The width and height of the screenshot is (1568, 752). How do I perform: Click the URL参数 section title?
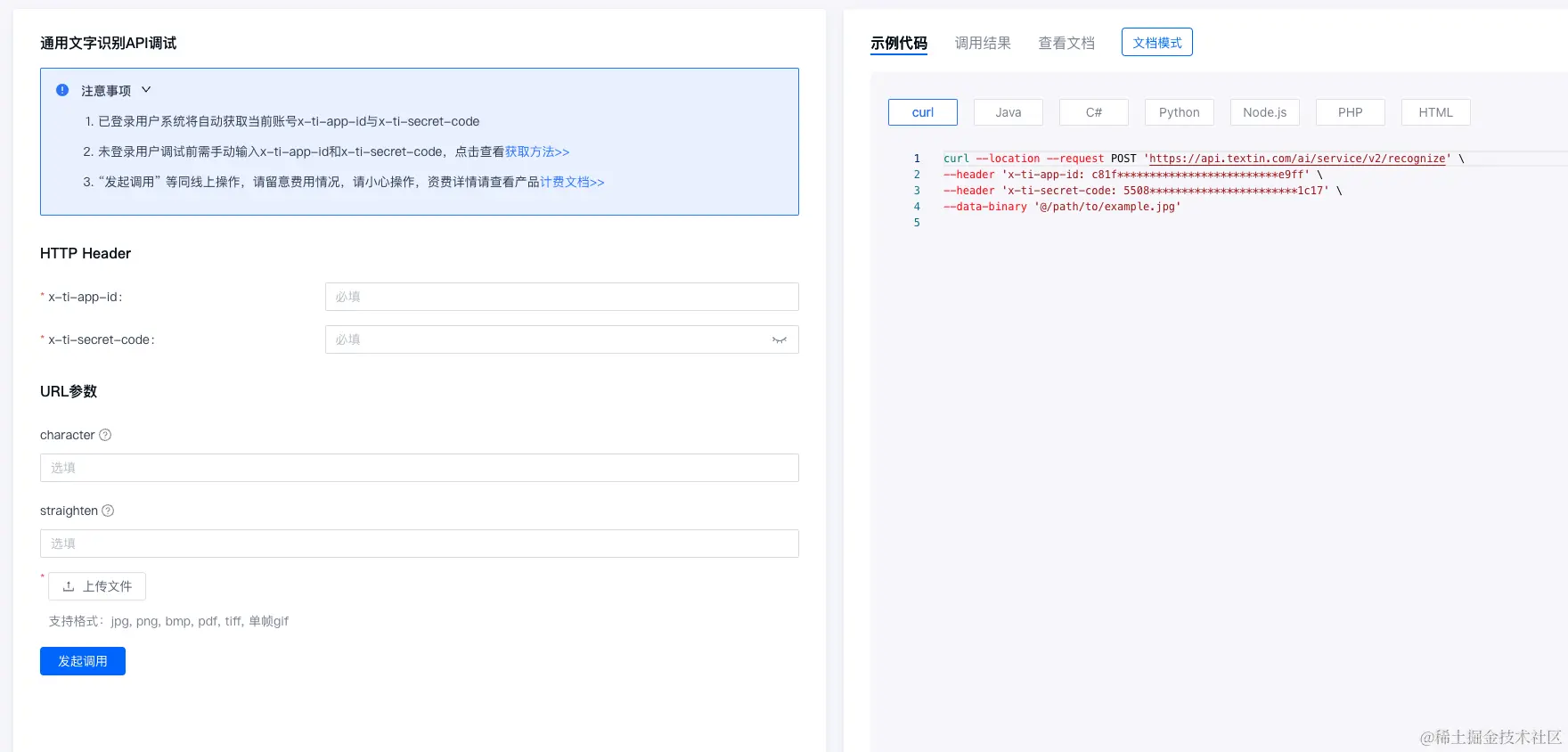[x=69, y=391]
